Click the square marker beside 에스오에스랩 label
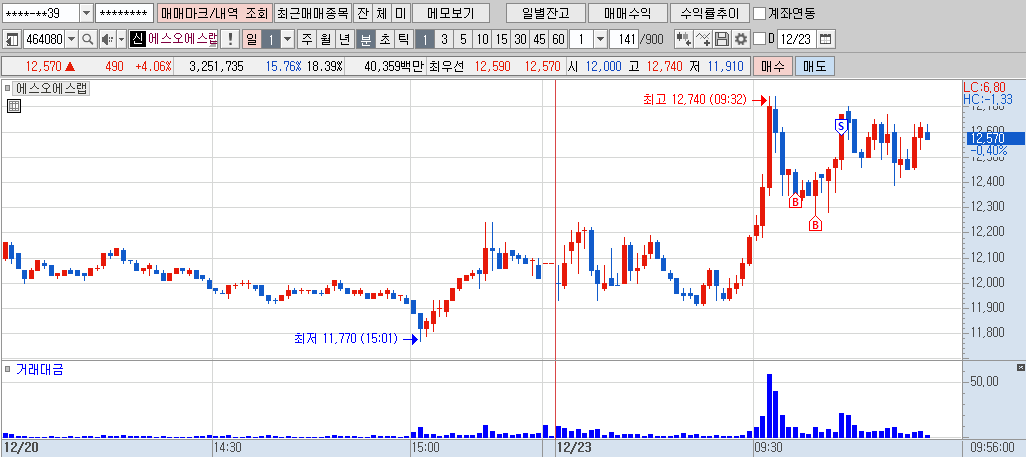 [8, 88]
